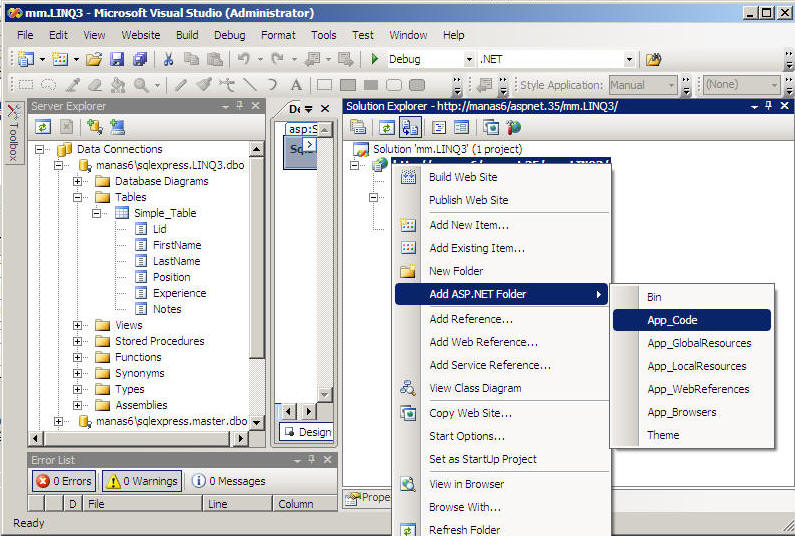Click the Save toolbar icon
Screen dimensions: 795x536
click(x=117, y=59)
